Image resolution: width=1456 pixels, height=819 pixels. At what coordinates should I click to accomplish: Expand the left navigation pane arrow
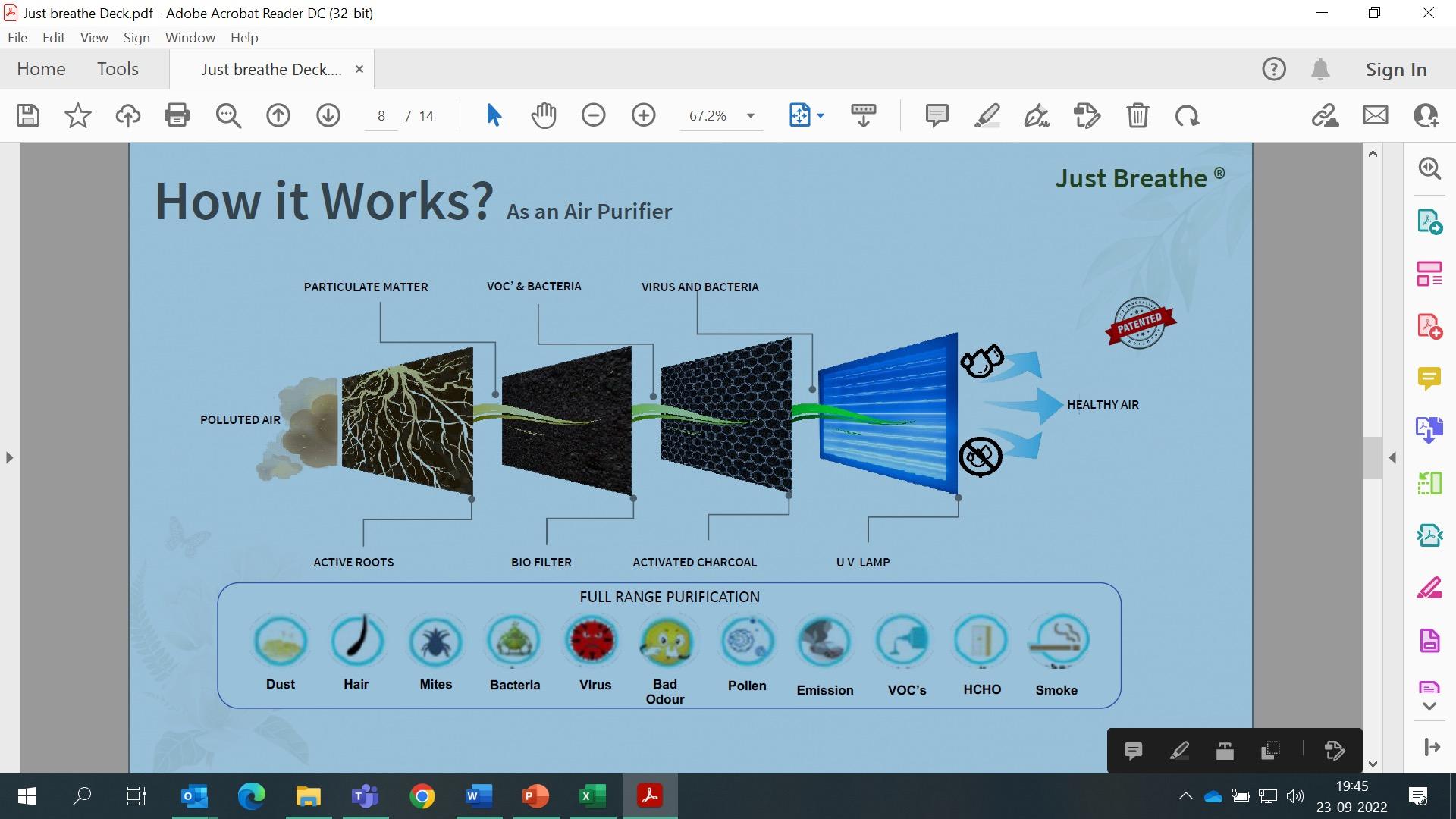click(x=9, y=457)
